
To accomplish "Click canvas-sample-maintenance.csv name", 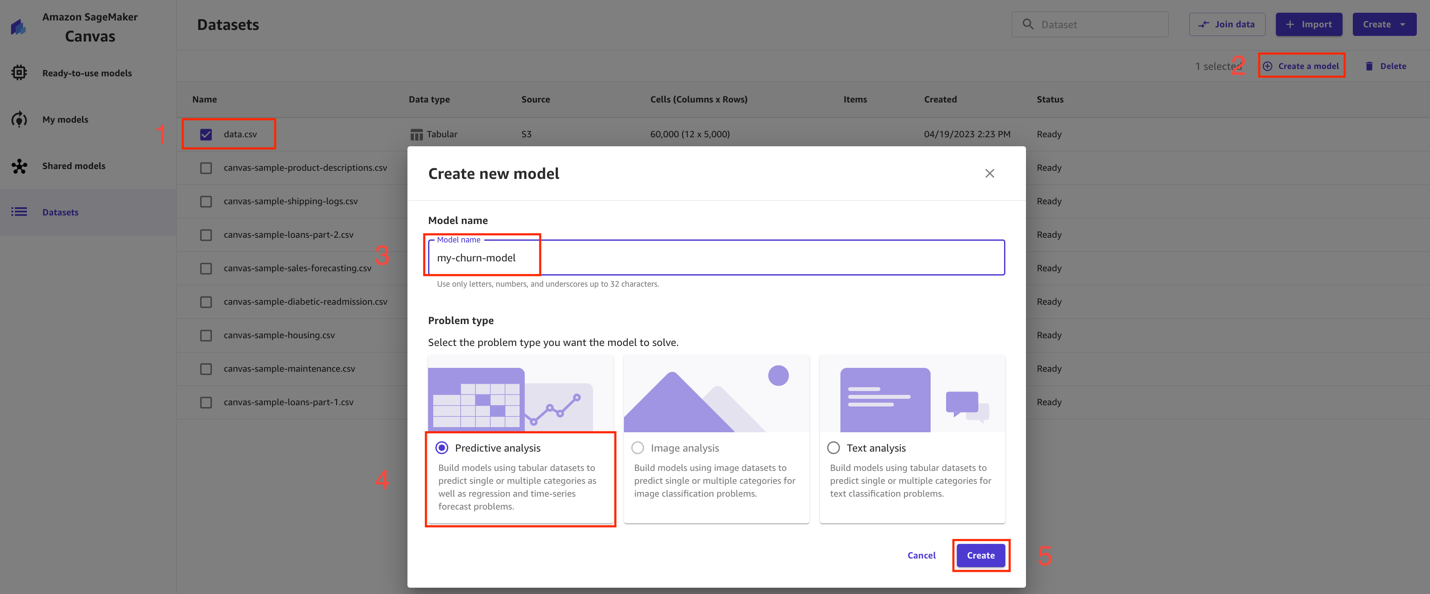I will 289,369.
